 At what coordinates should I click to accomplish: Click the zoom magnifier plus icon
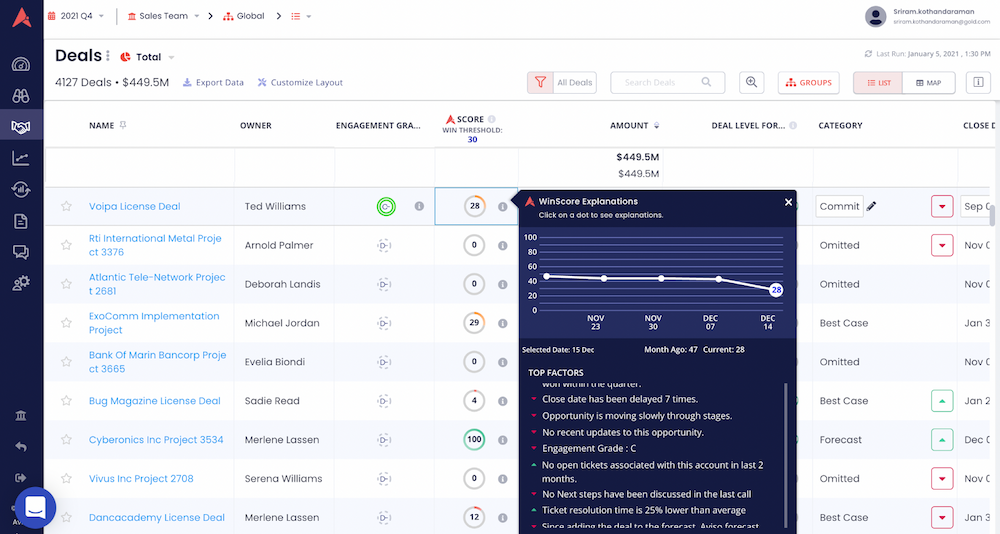point(751,82)
